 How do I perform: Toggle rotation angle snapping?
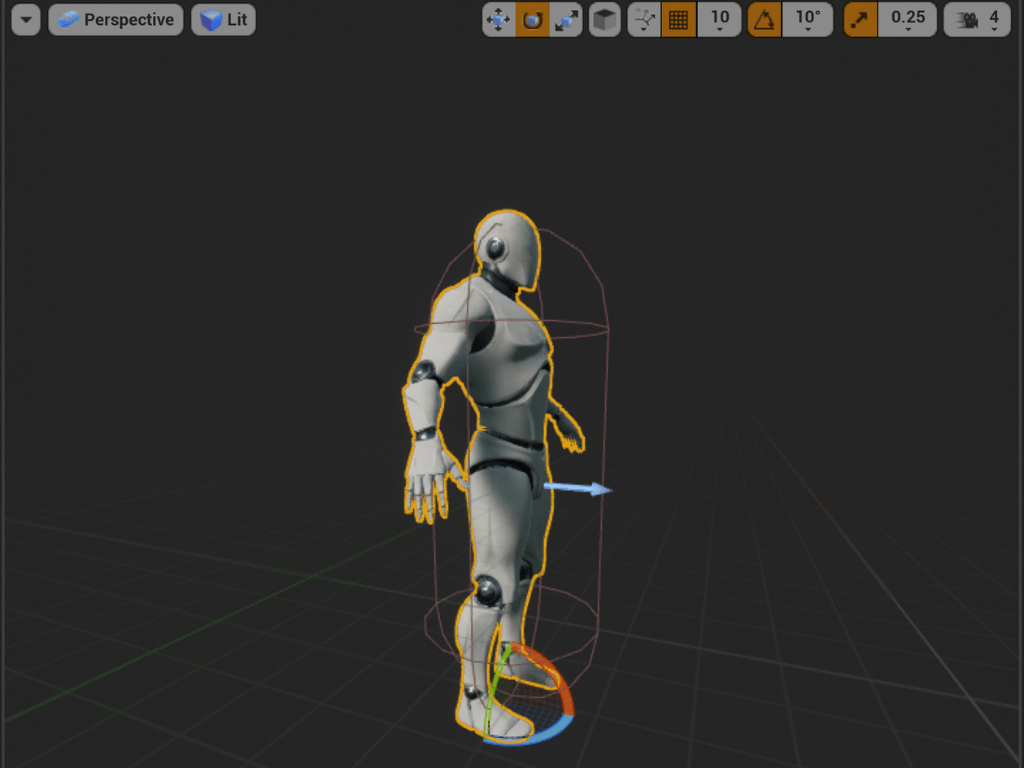pos(765,20)
